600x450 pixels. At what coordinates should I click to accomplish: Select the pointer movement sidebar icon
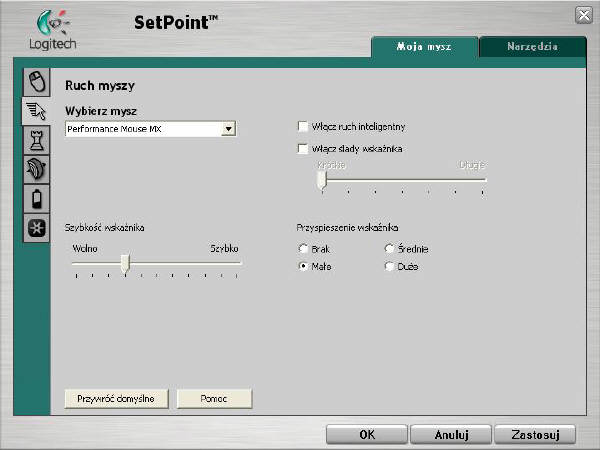[x=36, y=111]
